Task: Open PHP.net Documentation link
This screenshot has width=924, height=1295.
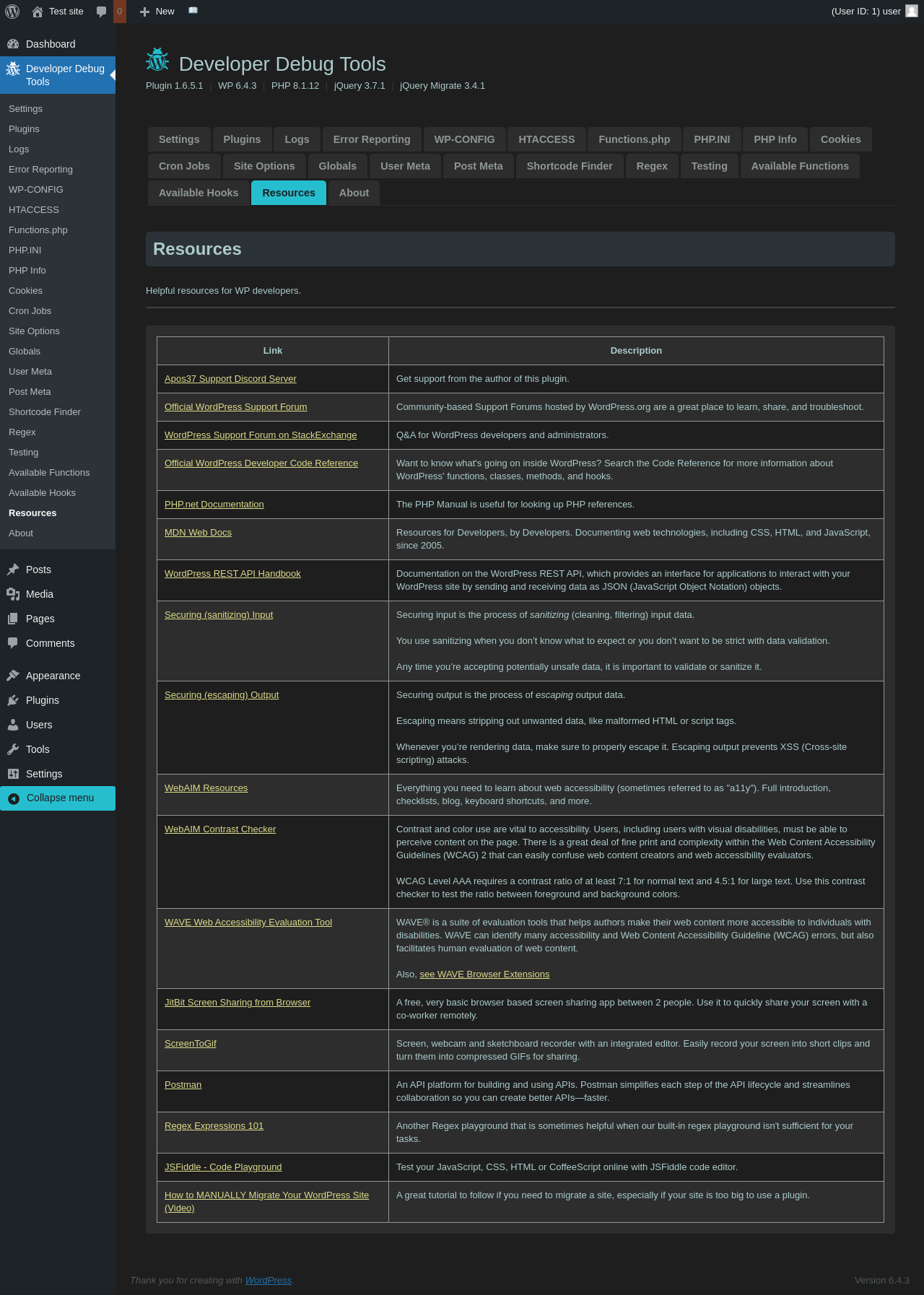Action: click(x=214, y=505)
